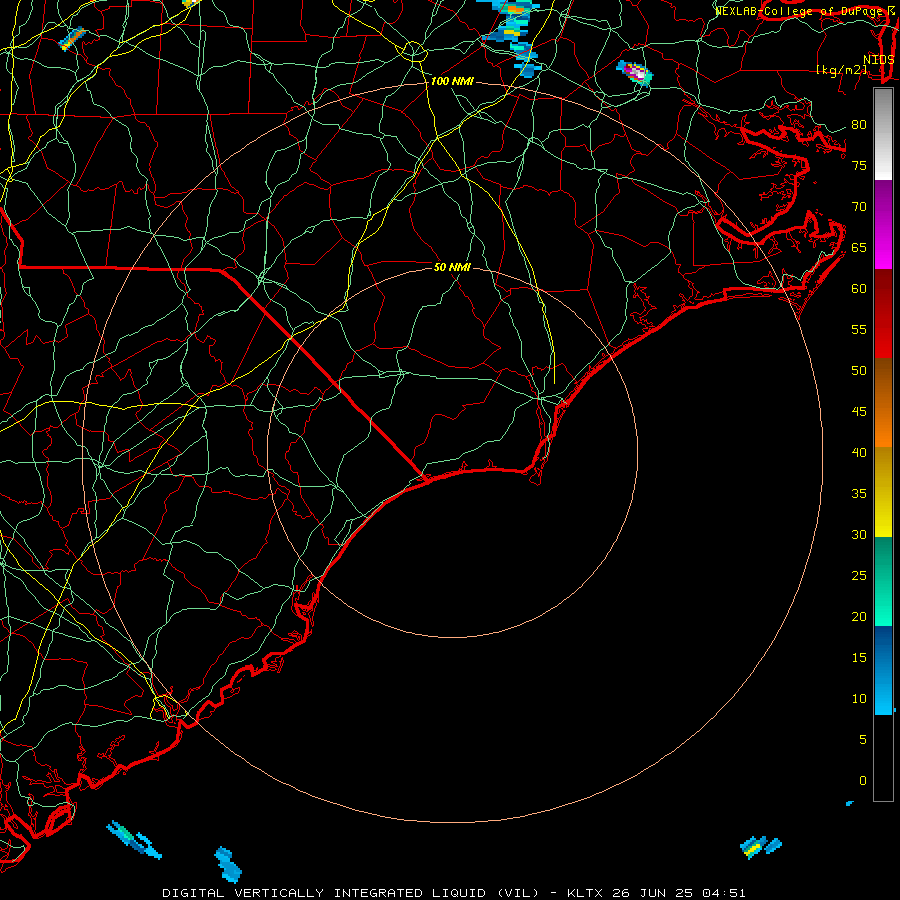Screen dimensions: 900x900
Task: Click the 80 value on the VIL scale
Action: (859, 125)
